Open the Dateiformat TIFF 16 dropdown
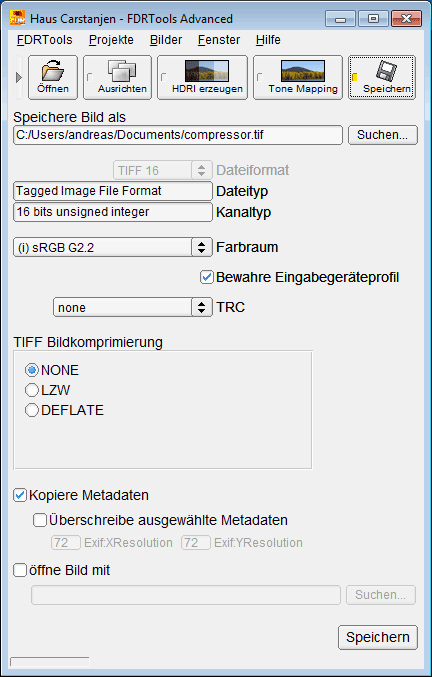Image resolution: width=432 pixels, height=677 pixels. [163, 170]
